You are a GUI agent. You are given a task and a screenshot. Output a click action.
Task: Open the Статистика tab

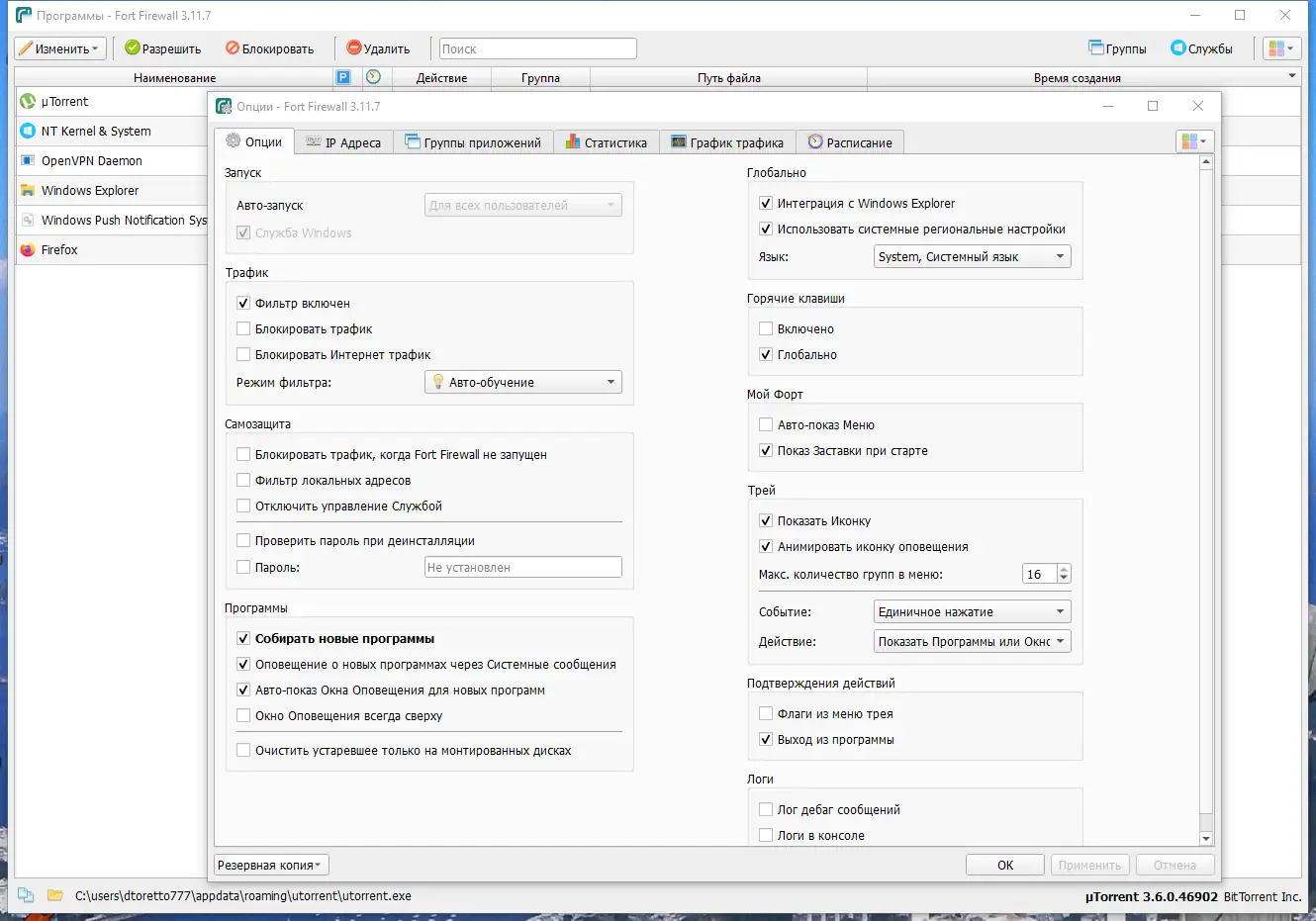[x=607, y=142]
